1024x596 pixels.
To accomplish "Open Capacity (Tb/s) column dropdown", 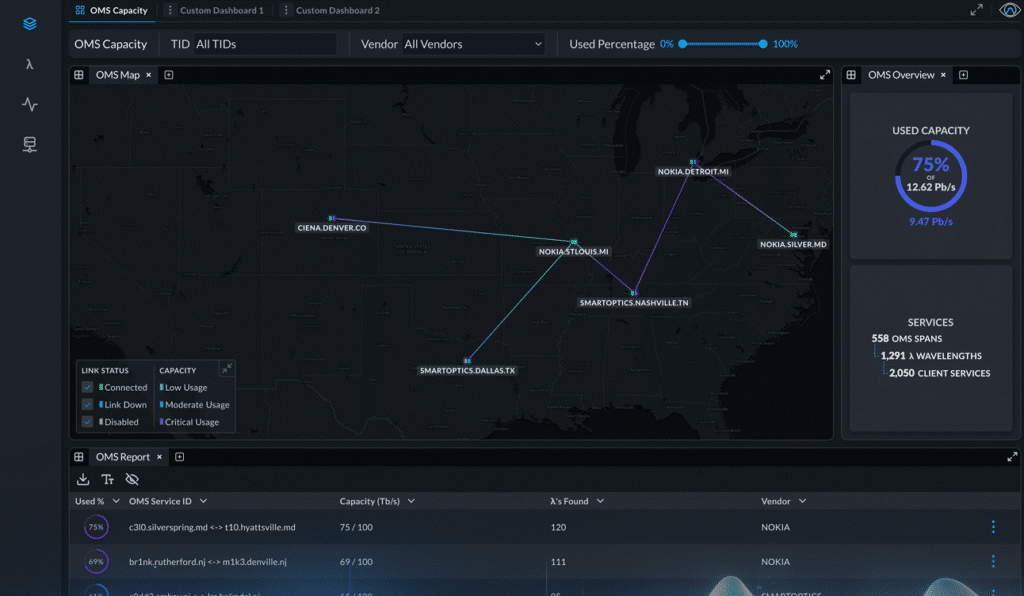I will click(x=411, y=501).
